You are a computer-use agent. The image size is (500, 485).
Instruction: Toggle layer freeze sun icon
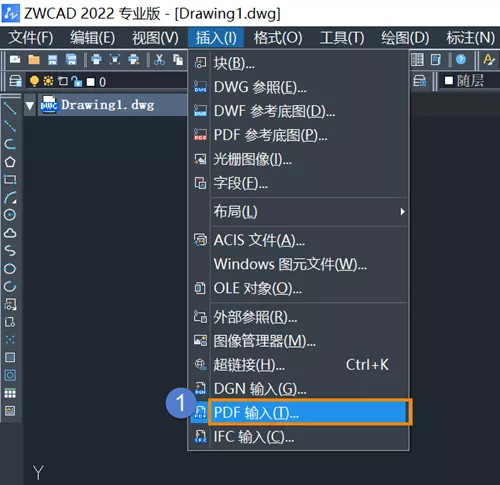pos(48,81)
